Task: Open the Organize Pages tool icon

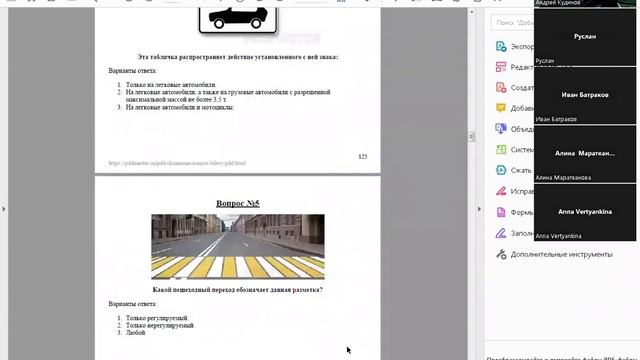Action: pyautogui.click(x=501, y=149)
